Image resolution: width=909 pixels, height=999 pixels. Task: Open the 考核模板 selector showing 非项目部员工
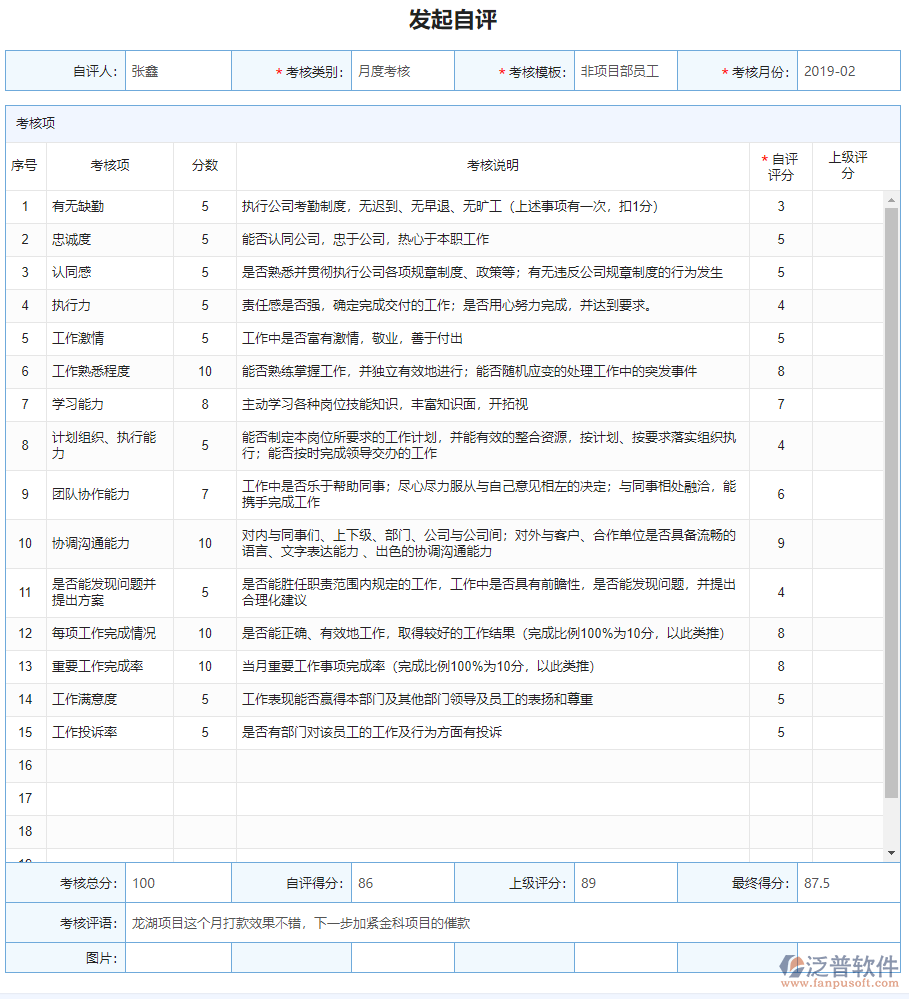625,69
